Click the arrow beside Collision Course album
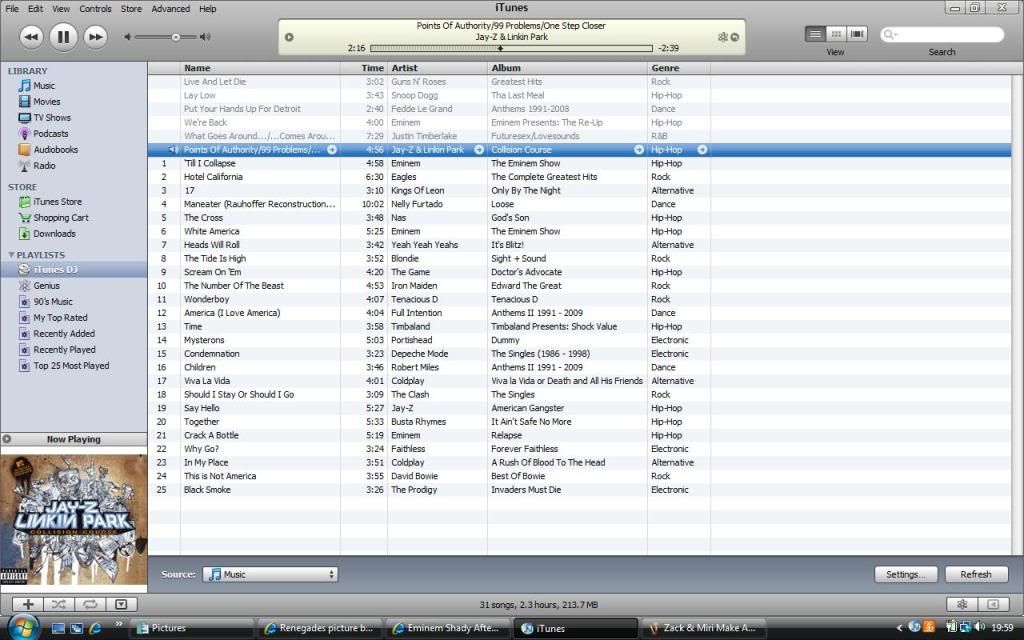Image resolution: width=1024 pixels, height=640 pixels. tap(639, 150)
